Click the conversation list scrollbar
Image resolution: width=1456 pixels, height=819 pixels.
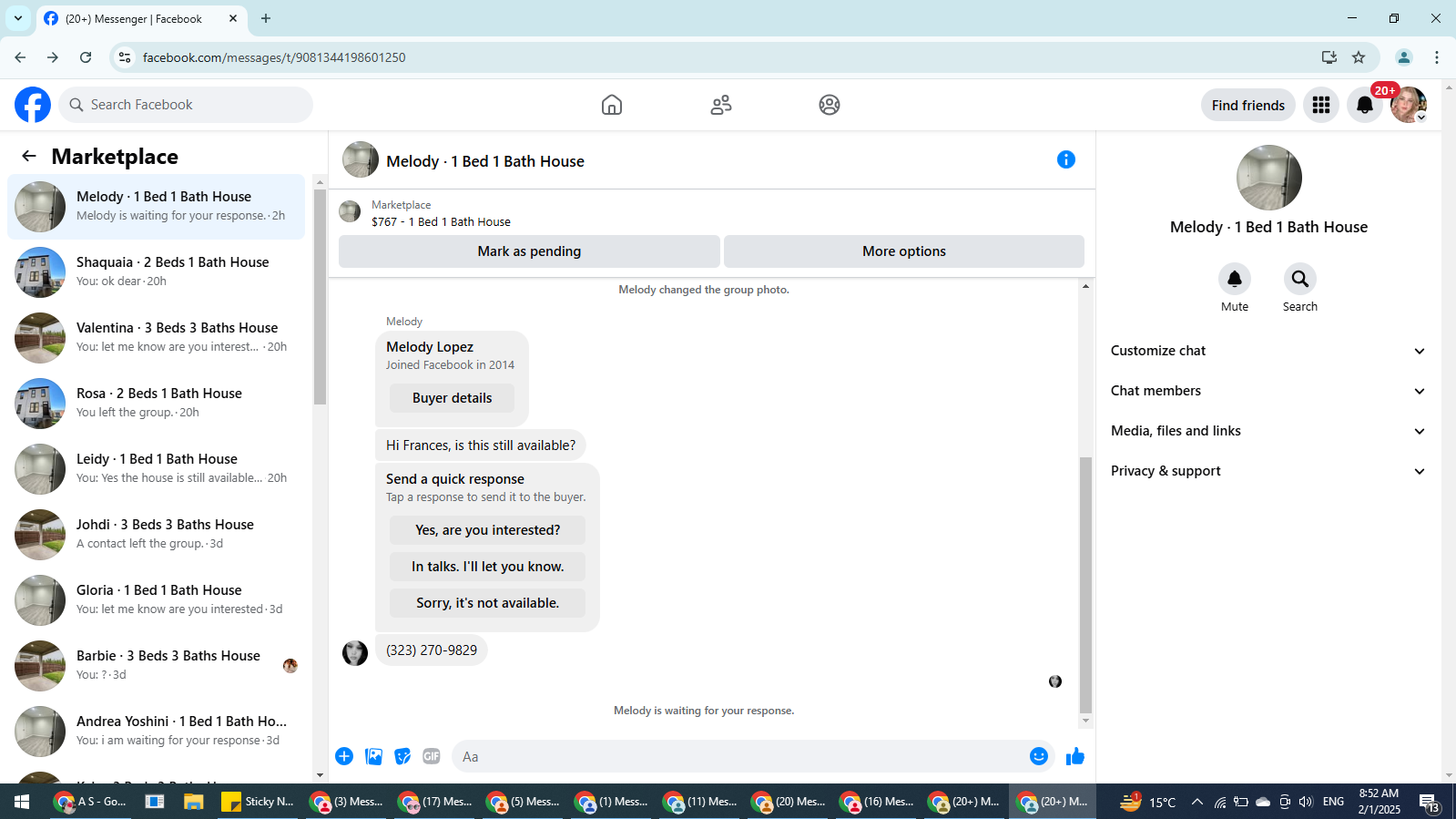(320, 296)
